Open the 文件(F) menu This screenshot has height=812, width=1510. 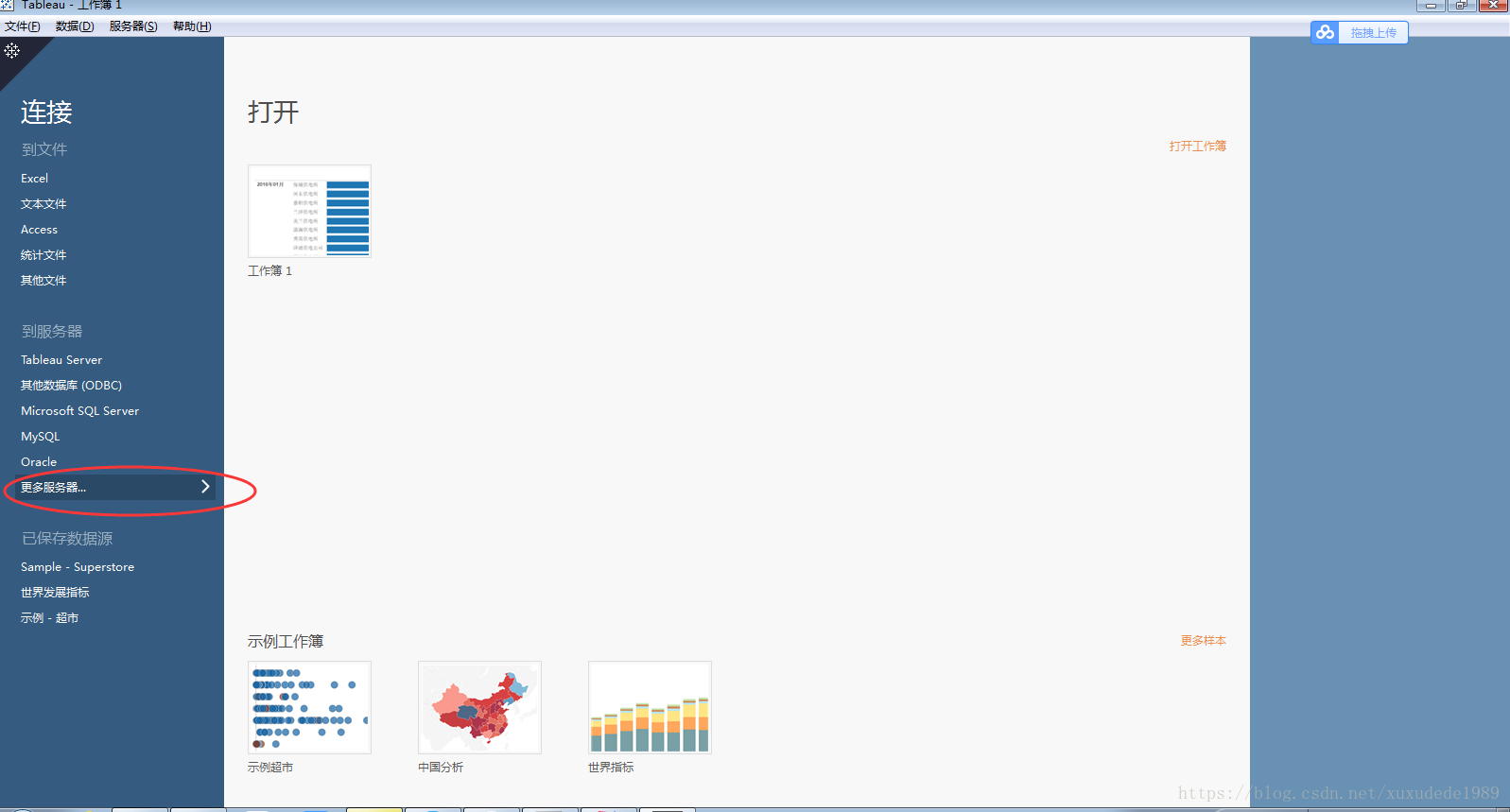point(22,26)
